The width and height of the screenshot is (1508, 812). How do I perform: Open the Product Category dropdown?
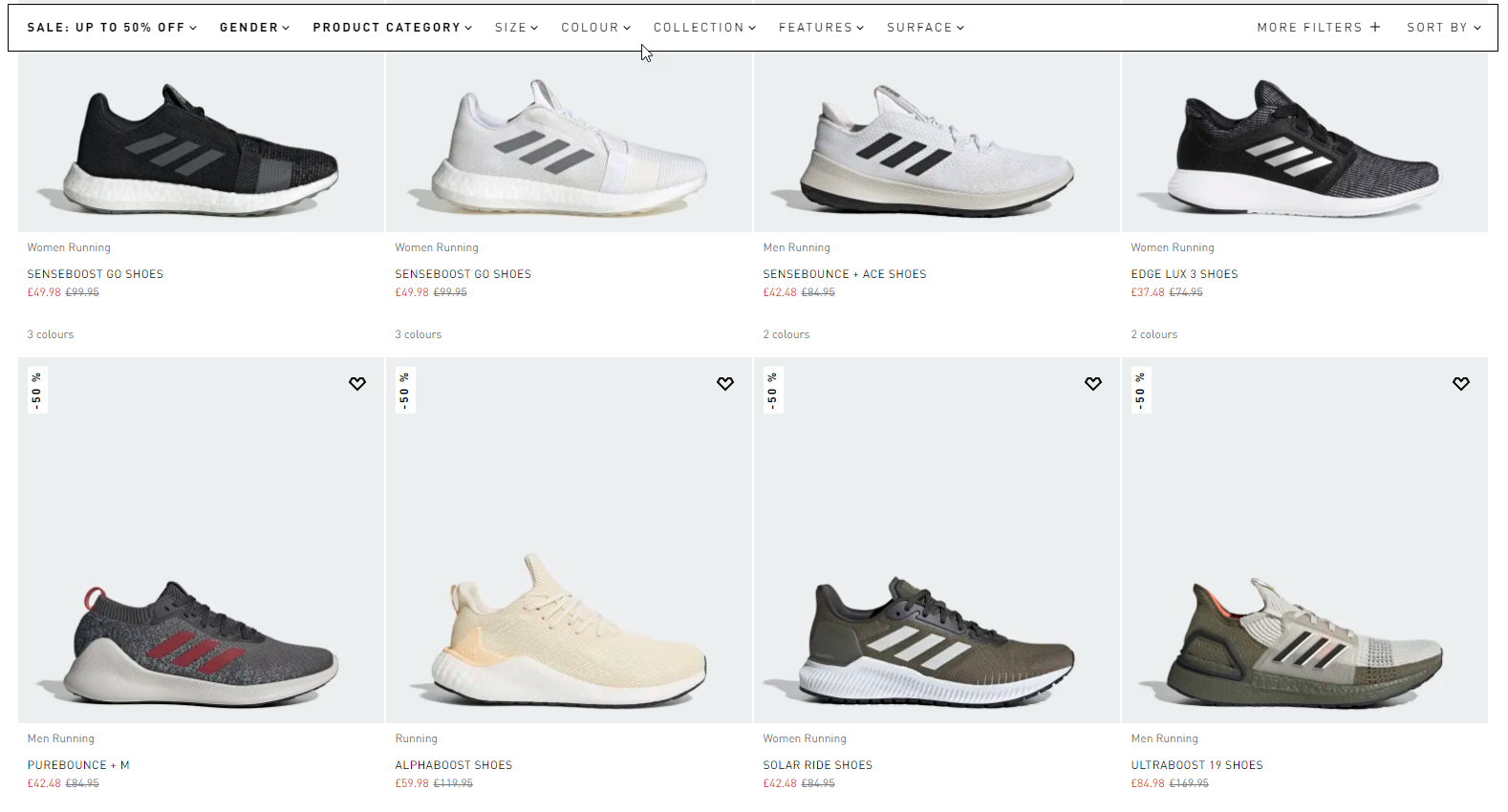coord(392,28)
